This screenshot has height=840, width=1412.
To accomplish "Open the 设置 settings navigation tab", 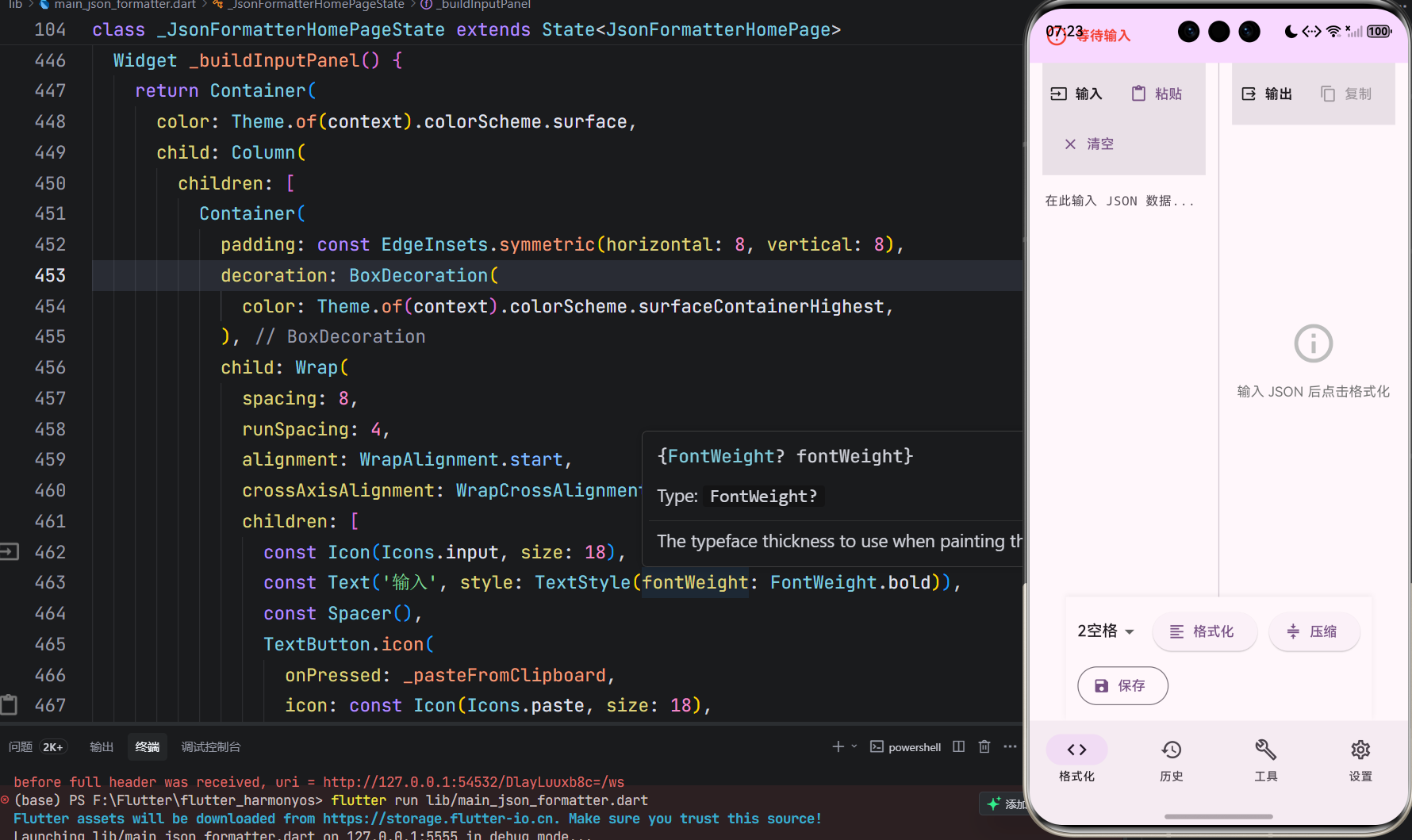I will point(1360,759).
